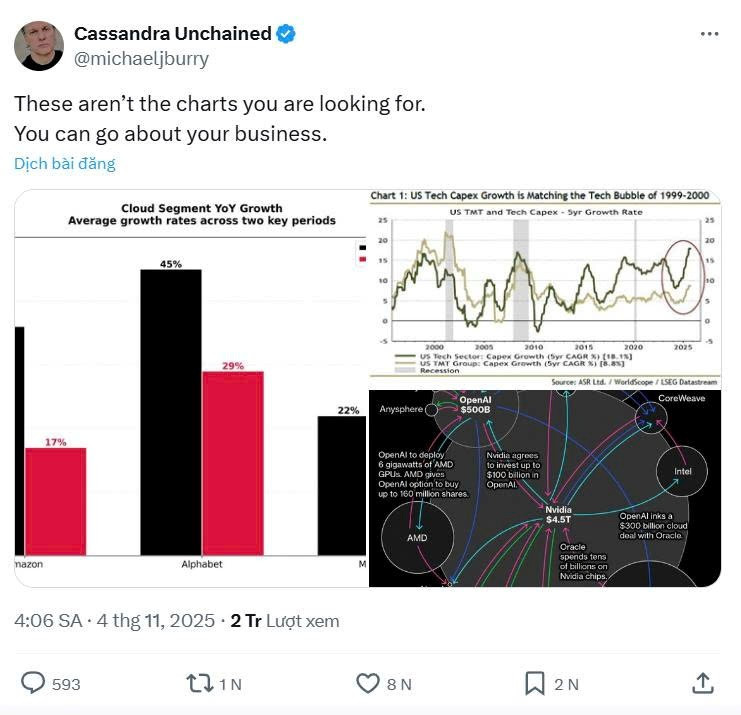Click the 2 N bookmarks count
The height and width of the screenshot is (715, 741).
coord(566,684)
